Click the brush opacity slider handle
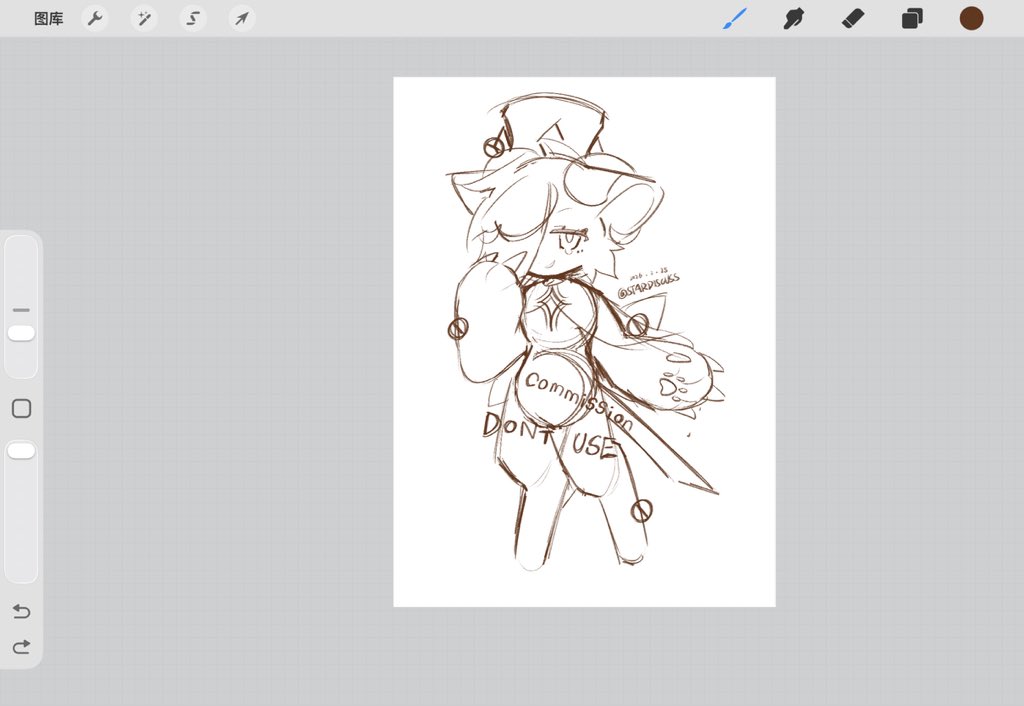The image size is (1024, 706). (x=22, y=451)
